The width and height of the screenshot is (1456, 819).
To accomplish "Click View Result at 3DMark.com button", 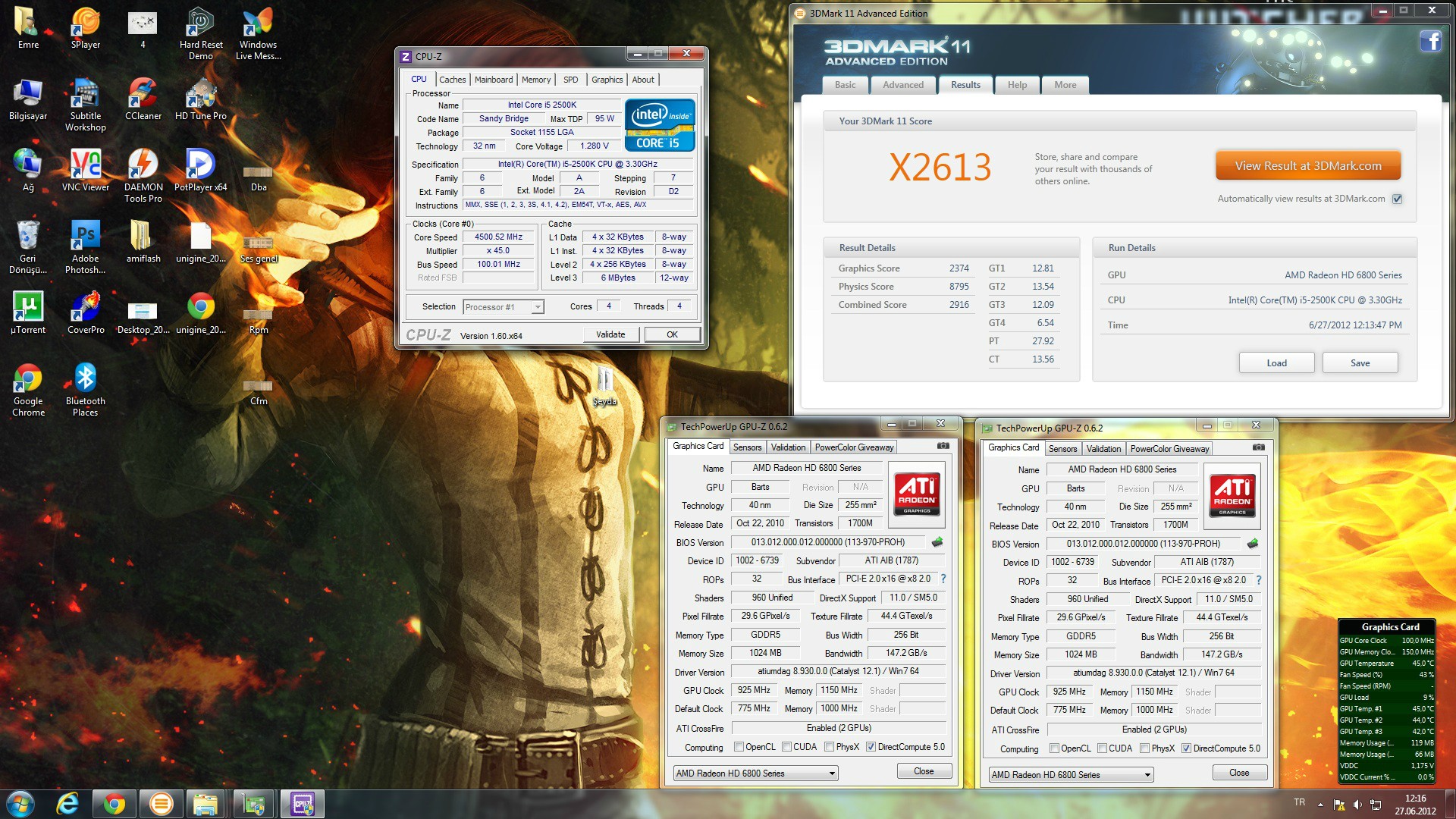I will click(1308, 166).
